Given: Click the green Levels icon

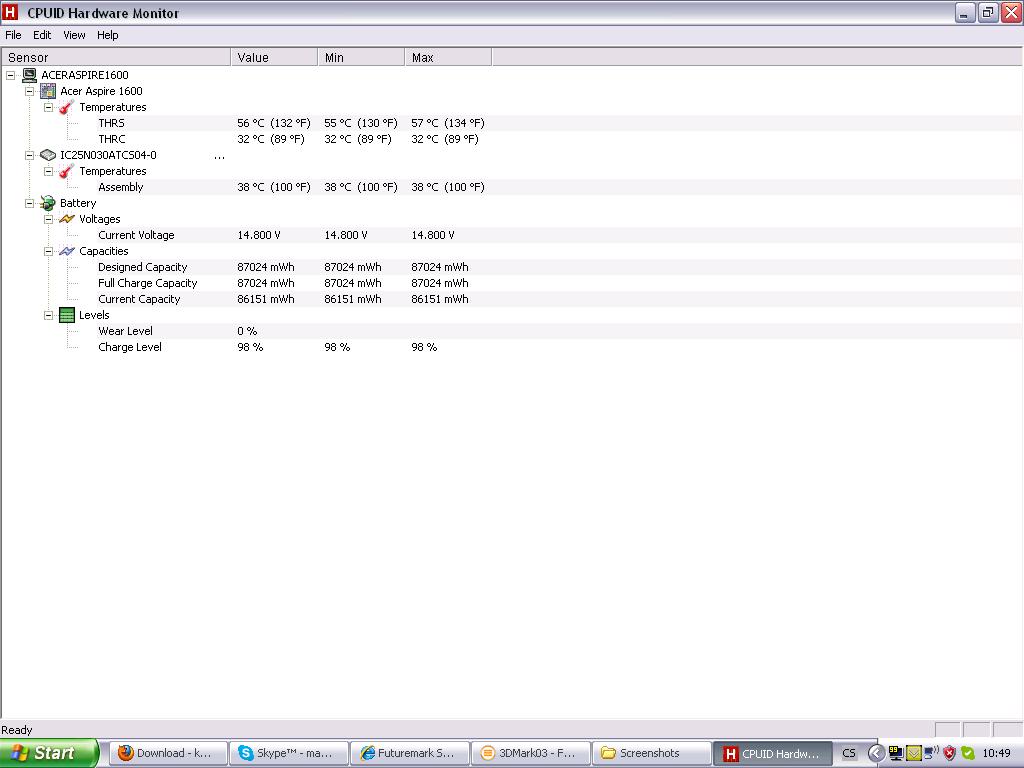Looking at the screenshot, I should coord(67,315).
